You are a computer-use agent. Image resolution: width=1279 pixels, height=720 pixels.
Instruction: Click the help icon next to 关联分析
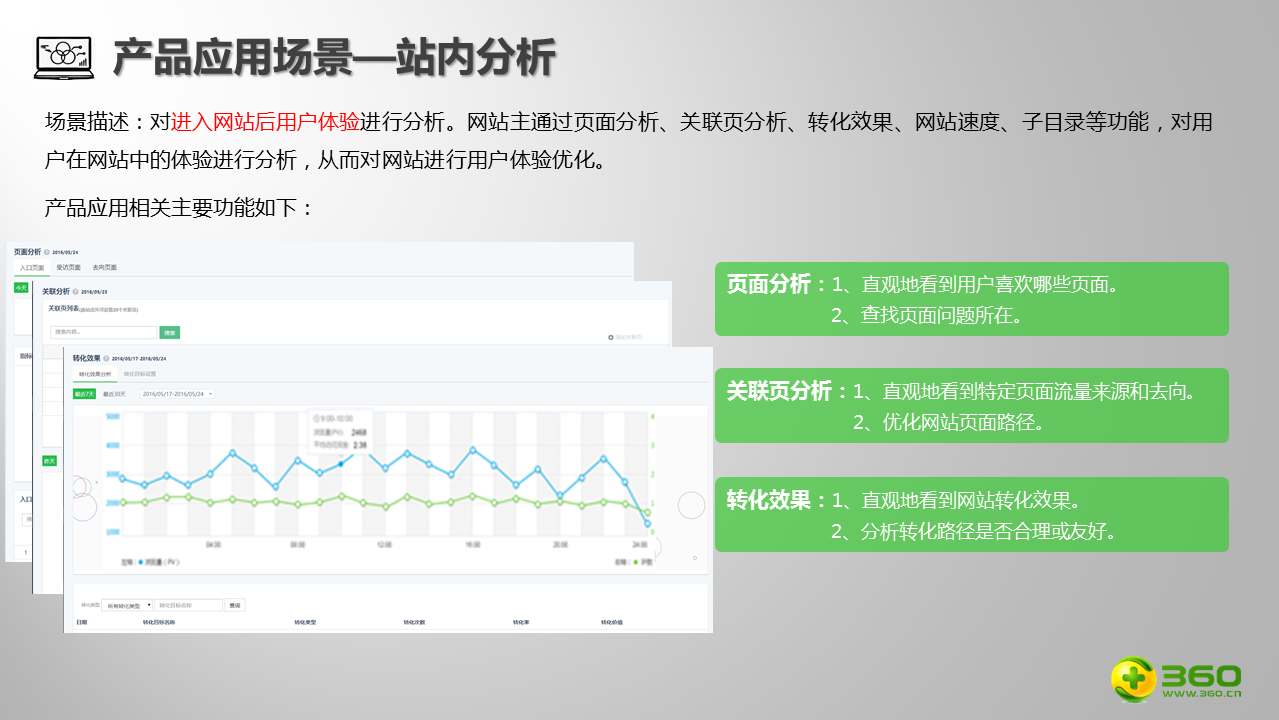coord(75,291)
